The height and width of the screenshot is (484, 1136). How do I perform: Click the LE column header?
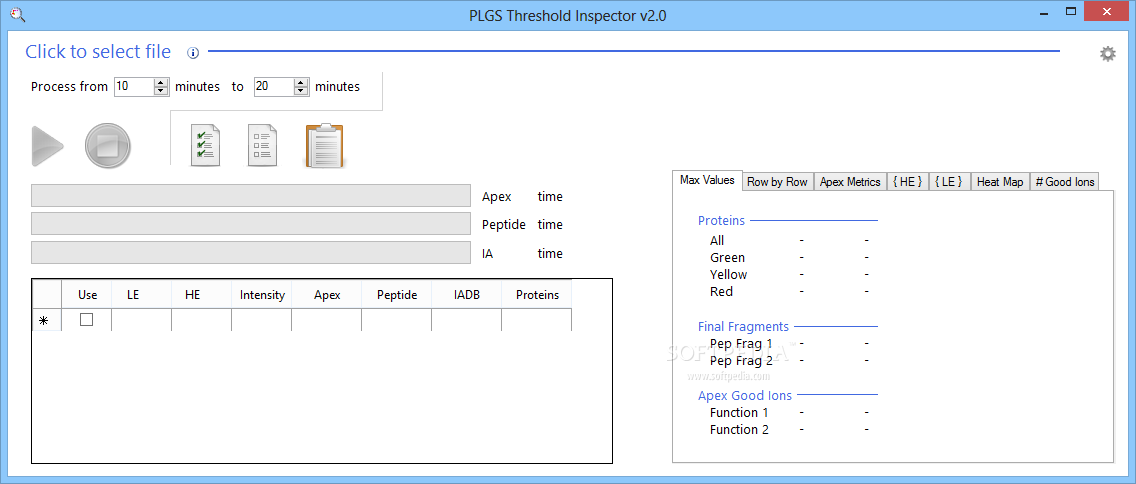(x=141, y=295)
